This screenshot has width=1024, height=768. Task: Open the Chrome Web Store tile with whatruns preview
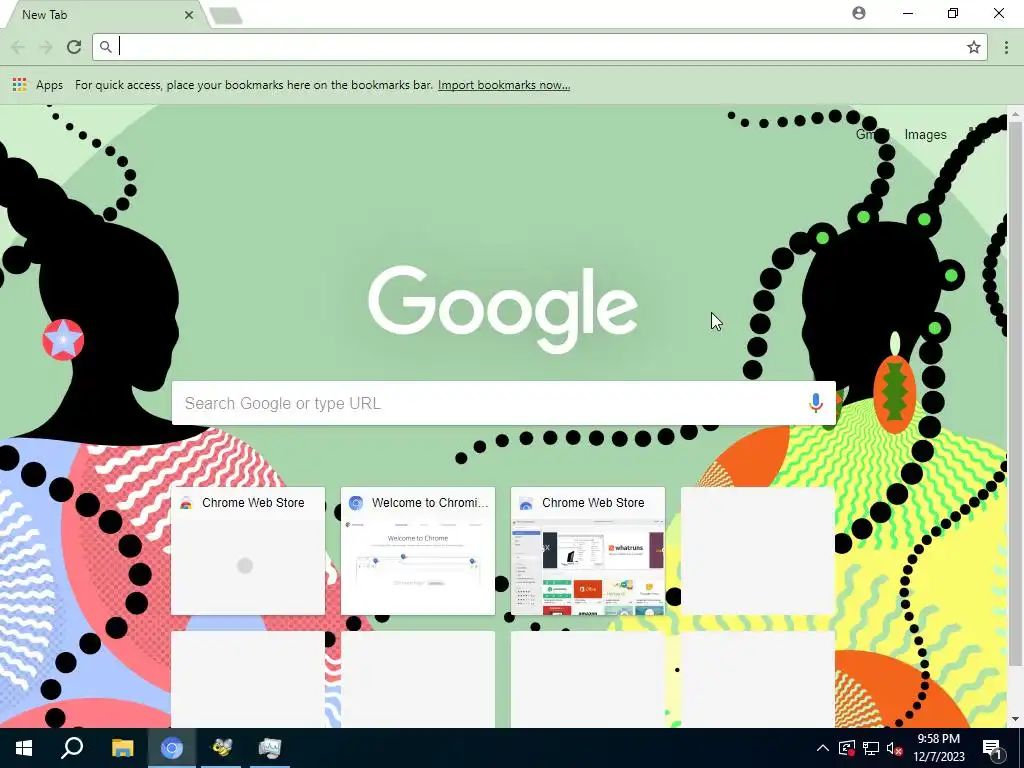click(x=588, y=551)
